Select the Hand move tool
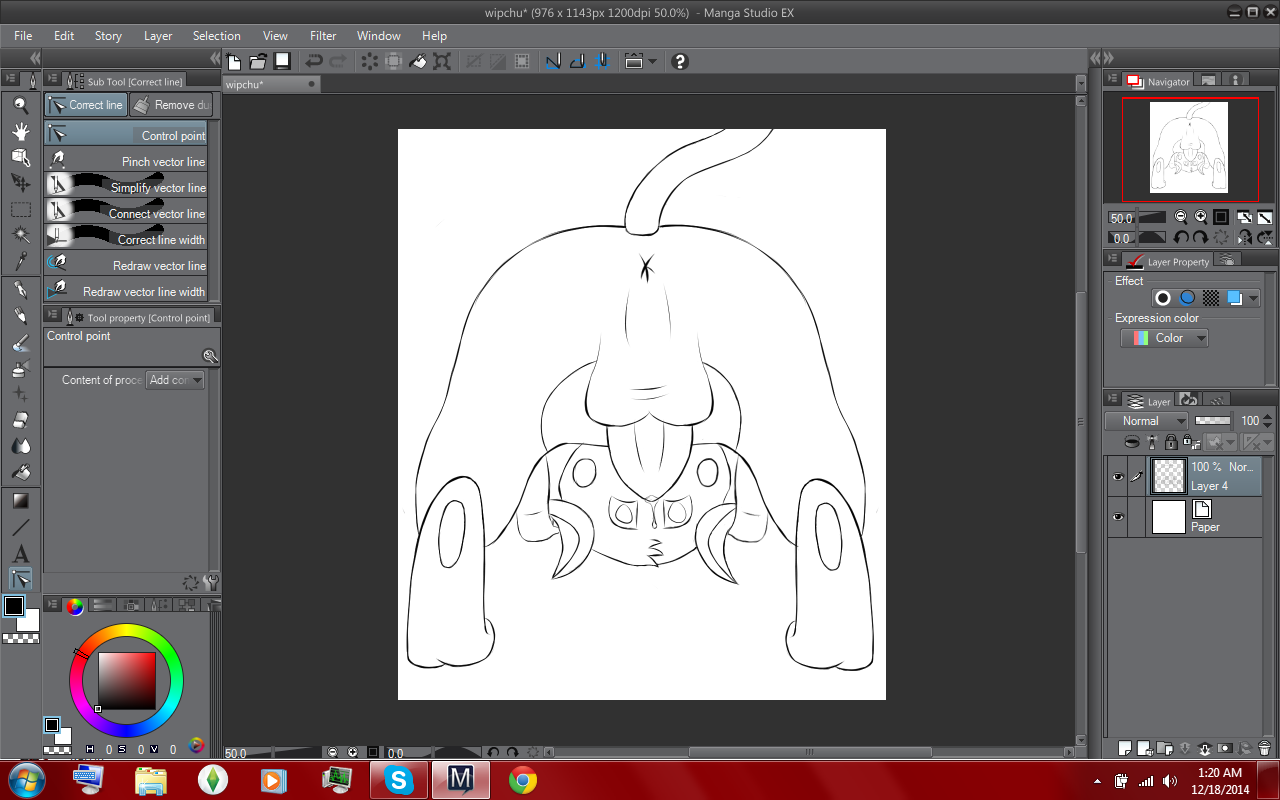Viewport: 1280px width, 800px height. pyautogui.click(x=20, y=131)
